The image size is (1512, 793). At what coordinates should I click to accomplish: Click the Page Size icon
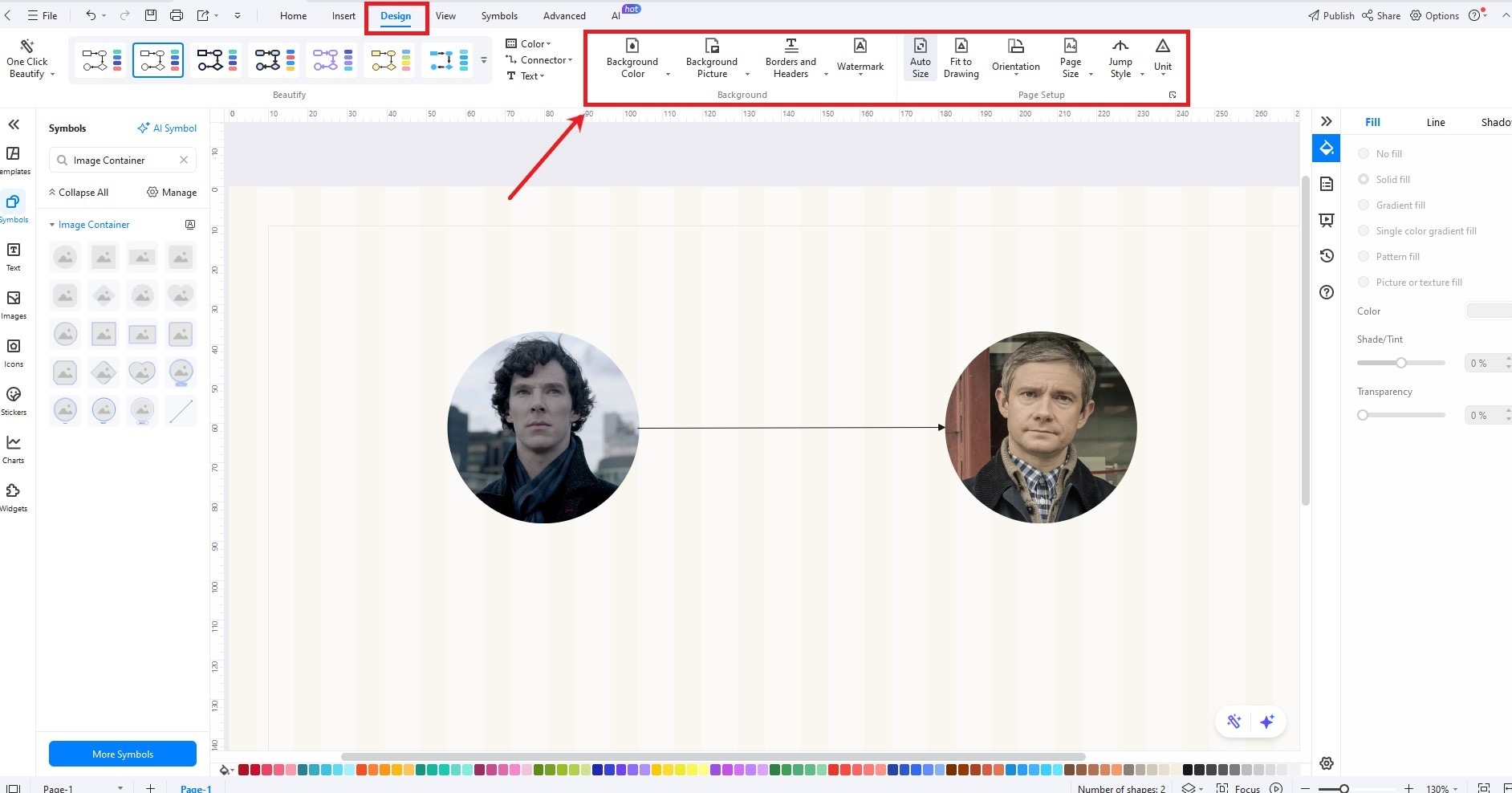(1071, 46)
